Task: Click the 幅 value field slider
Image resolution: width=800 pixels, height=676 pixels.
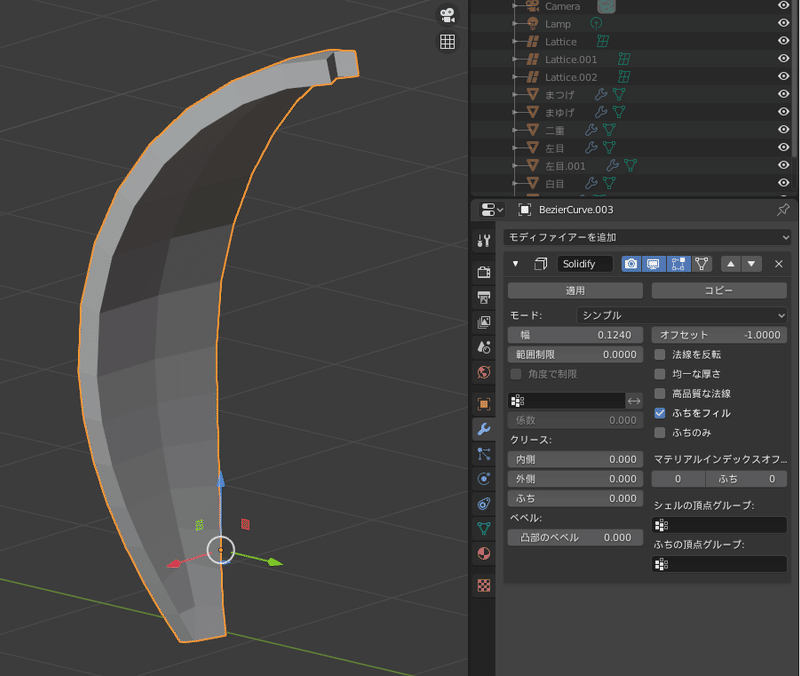Action: pos(575,335)
